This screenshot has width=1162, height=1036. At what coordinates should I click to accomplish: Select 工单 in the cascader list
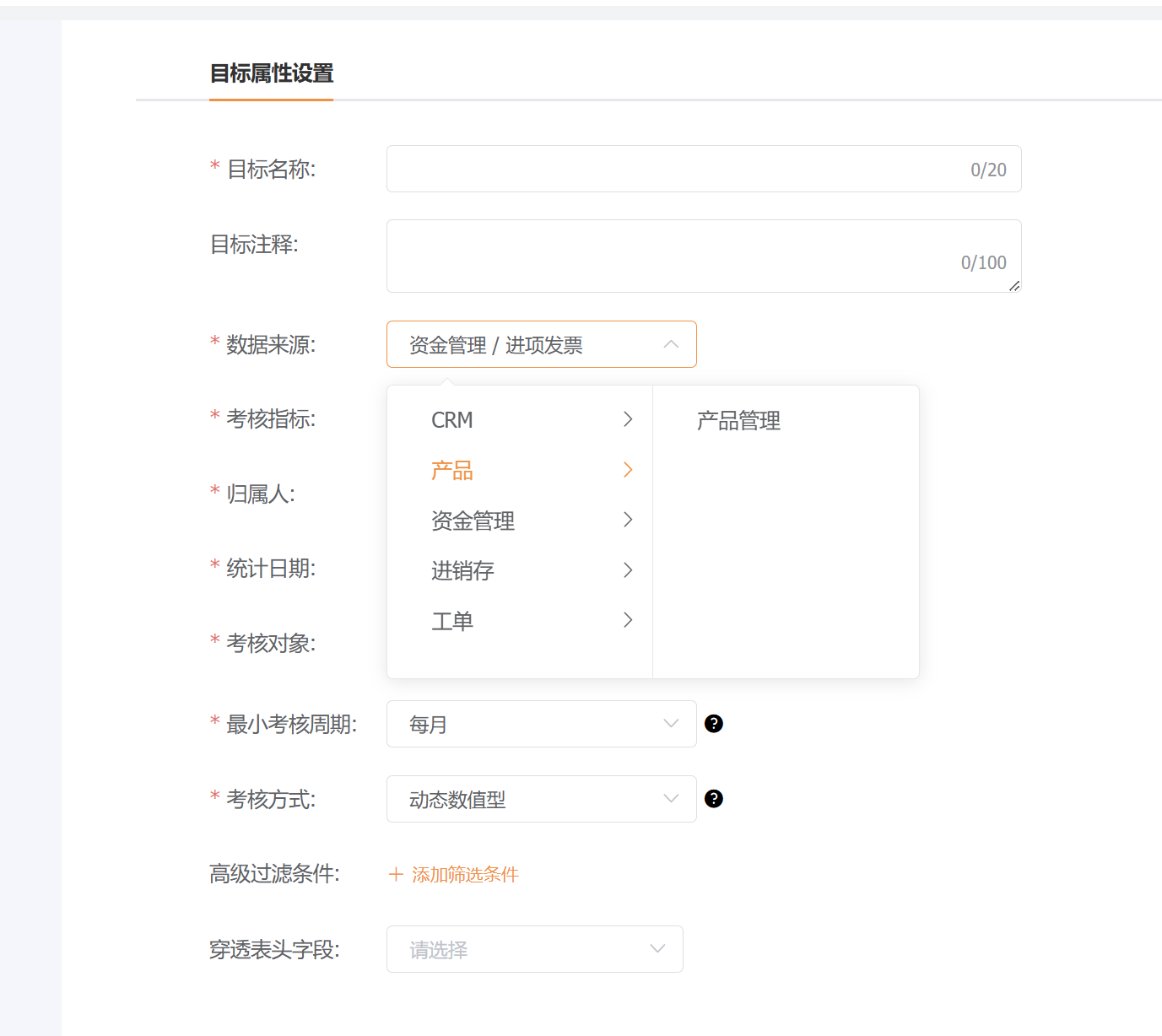point(452,621)
